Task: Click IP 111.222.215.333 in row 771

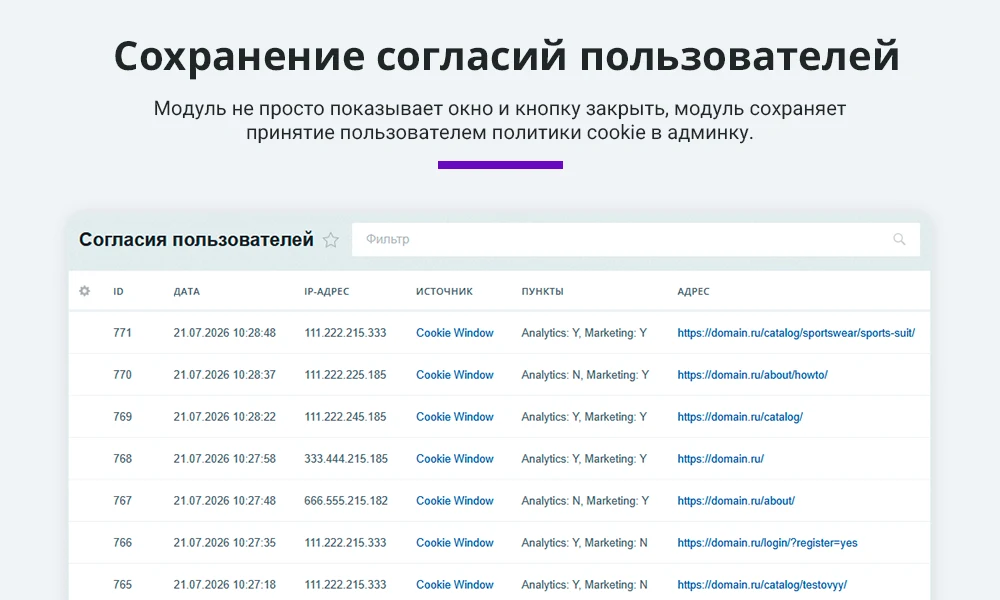Action: (345, 333)
